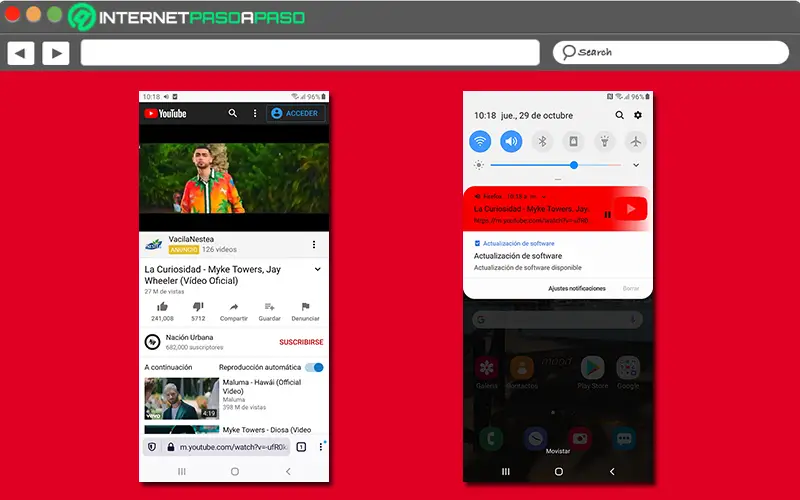Image resolution: width=800 pixels, height=500 pixels.
Task: Click SUSCRIBIRSE to Nación Urbana
Action: (x=301, y=342)
